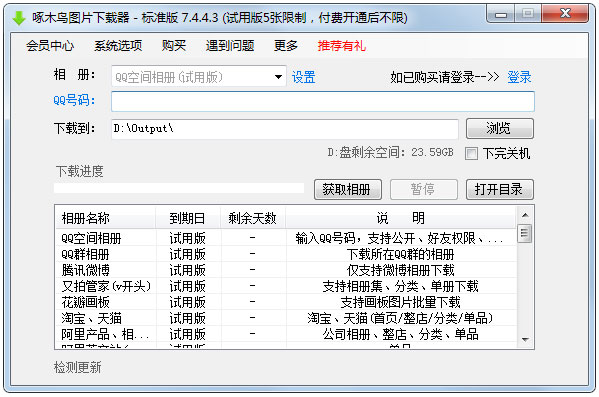Open the 遇到问题 menu
The image size is (599, 397).
point(230,46)
